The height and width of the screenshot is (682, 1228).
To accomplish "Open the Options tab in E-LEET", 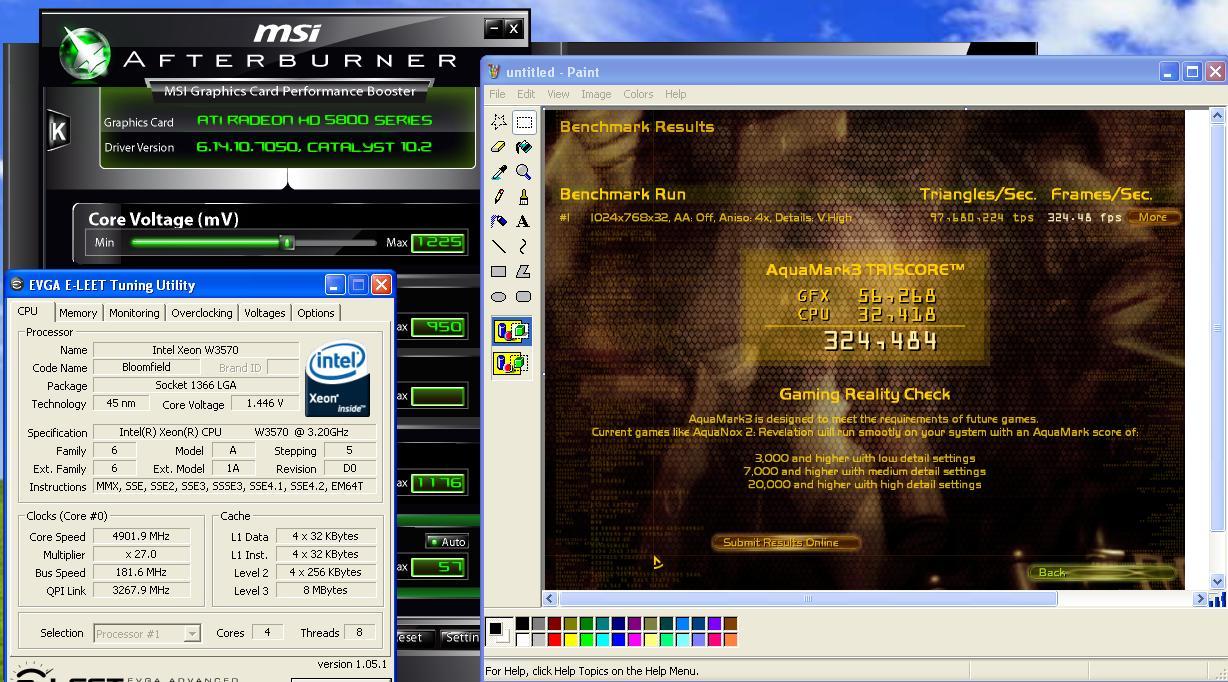I will [x=316, y=313].
